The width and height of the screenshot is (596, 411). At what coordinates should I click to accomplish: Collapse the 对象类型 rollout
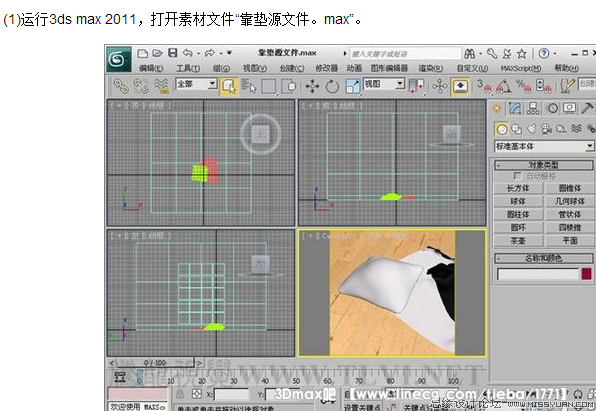543,165
